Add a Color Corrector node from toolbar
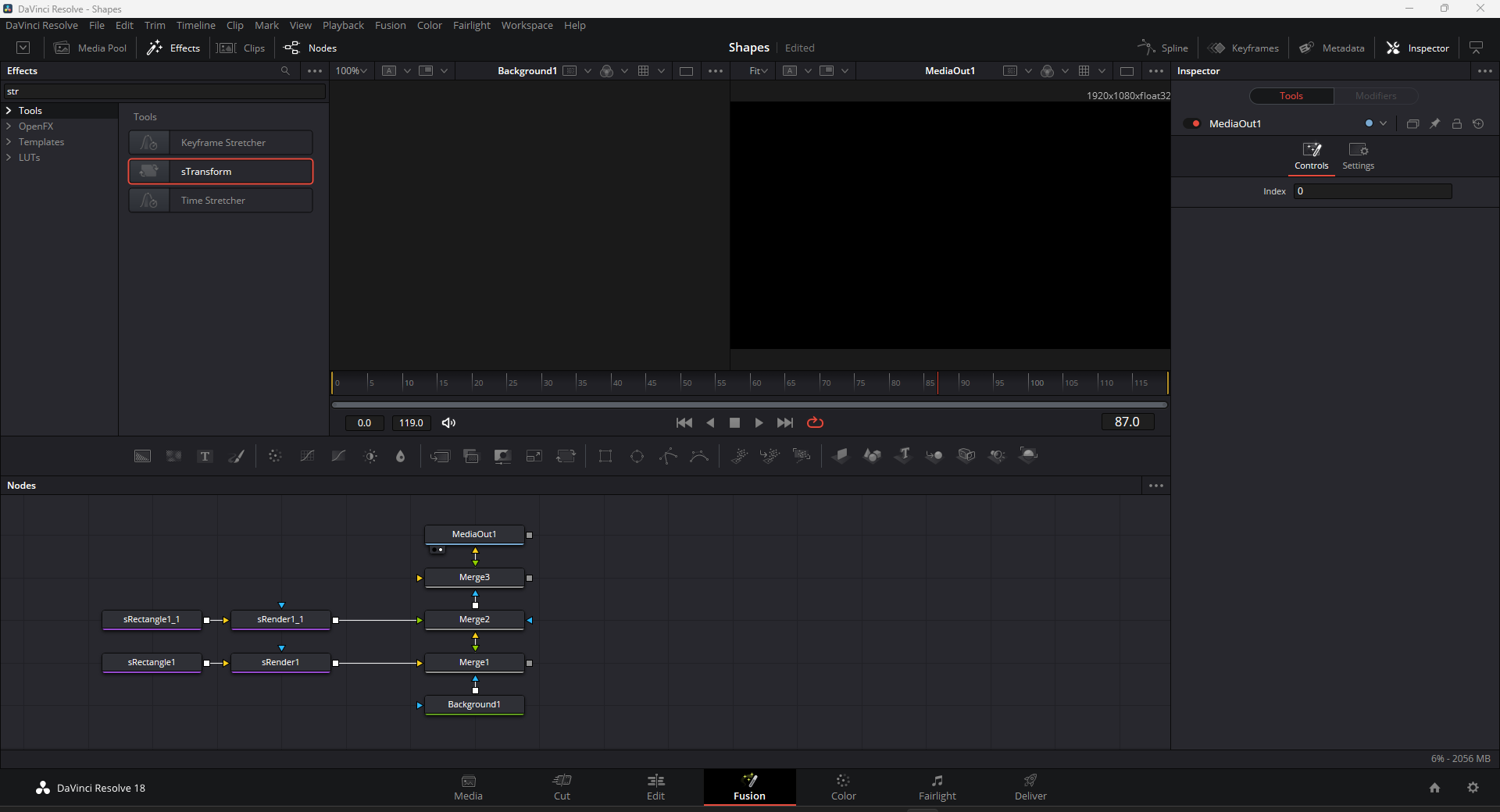1500x812 pixels. (275, 456)
